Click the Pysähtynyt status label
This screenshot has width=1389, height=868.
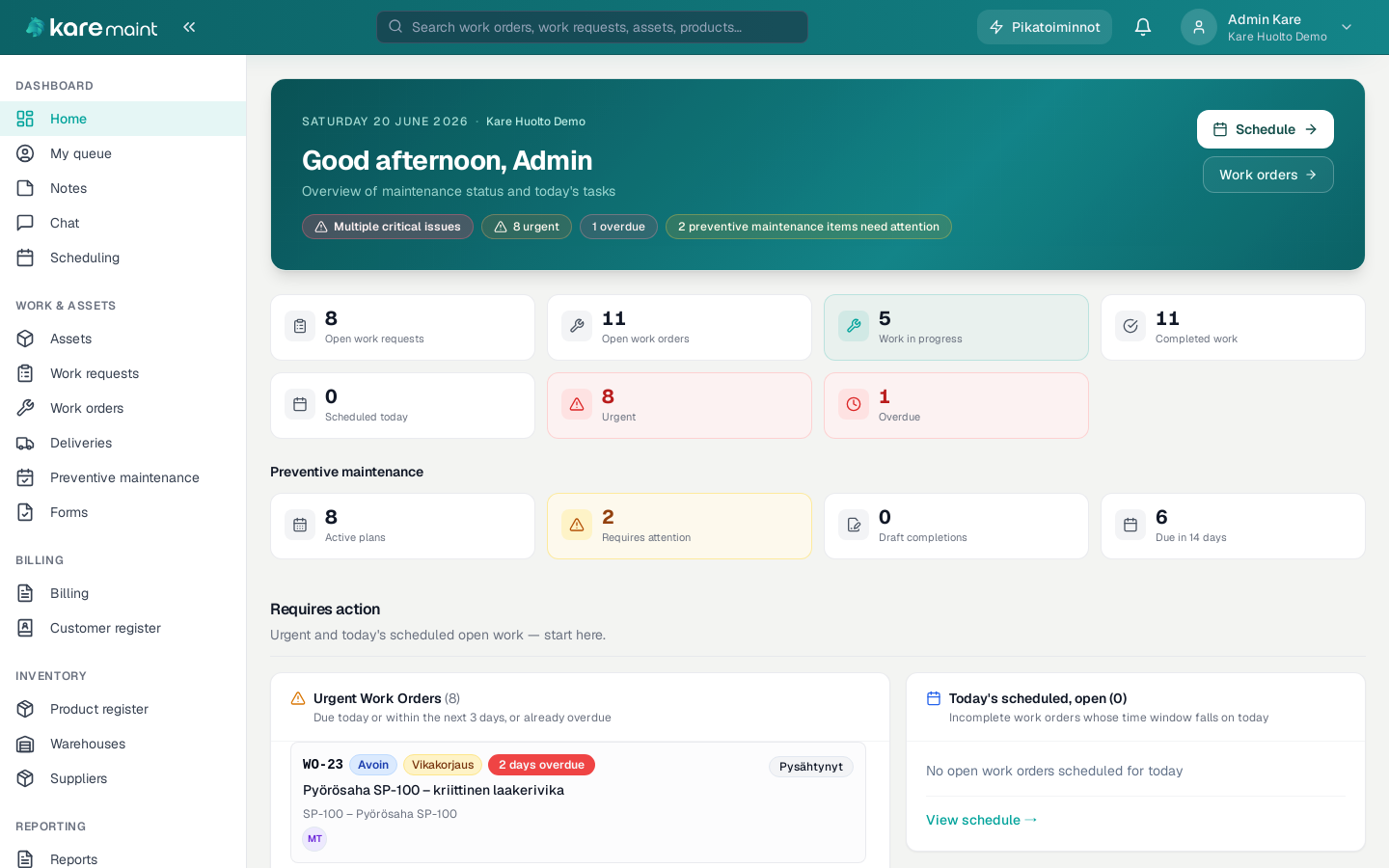(x=811, y=767)
